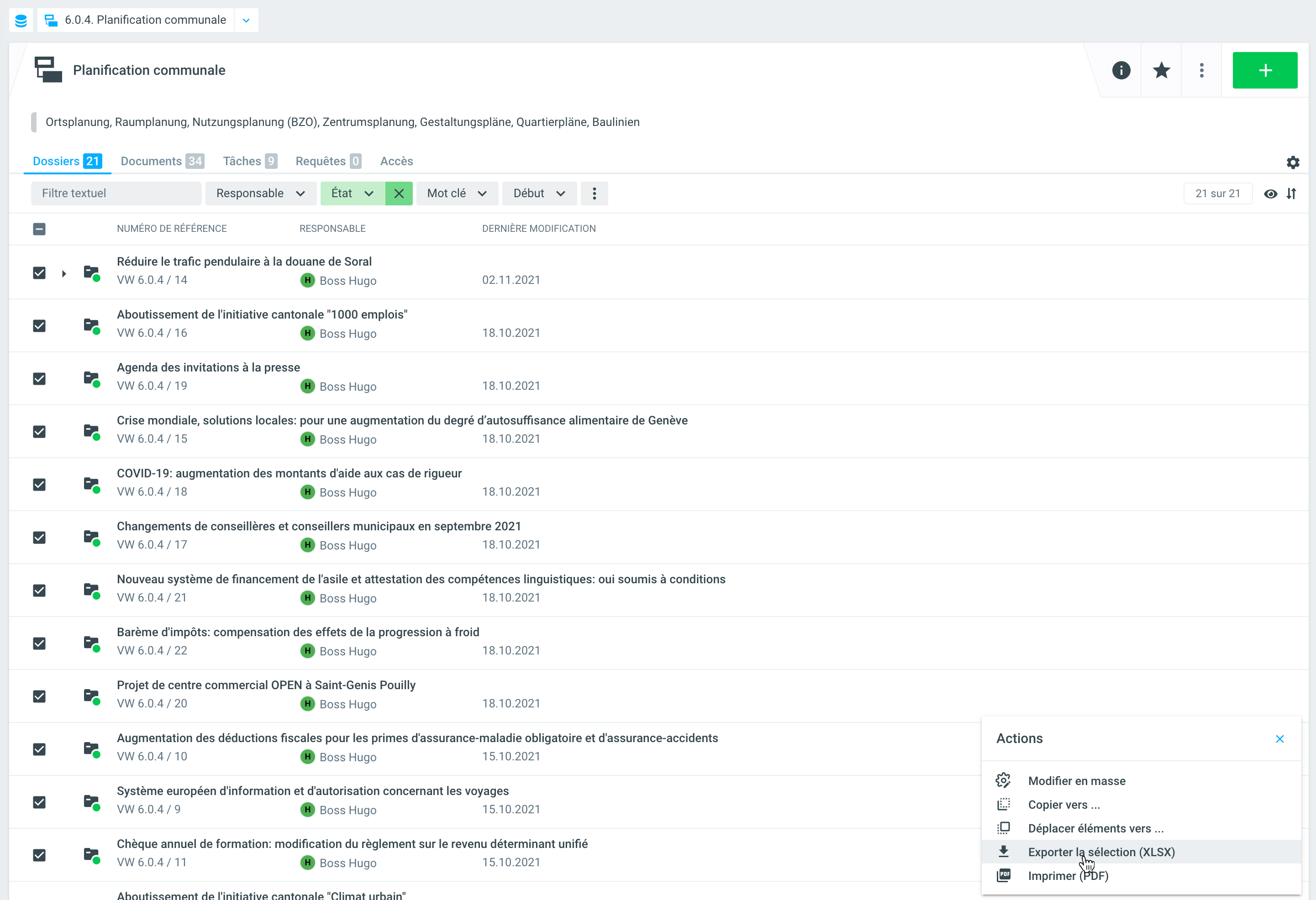Toggle the eye visibility icon

(x=1270, y=194)
